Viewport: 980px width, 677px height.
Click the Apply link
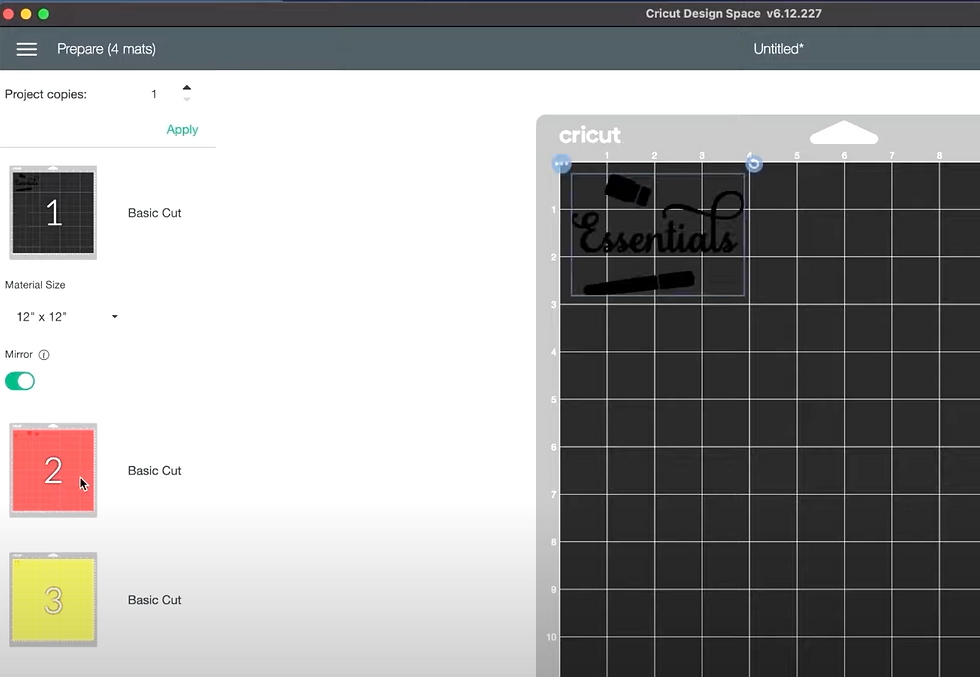click(182, 129)
